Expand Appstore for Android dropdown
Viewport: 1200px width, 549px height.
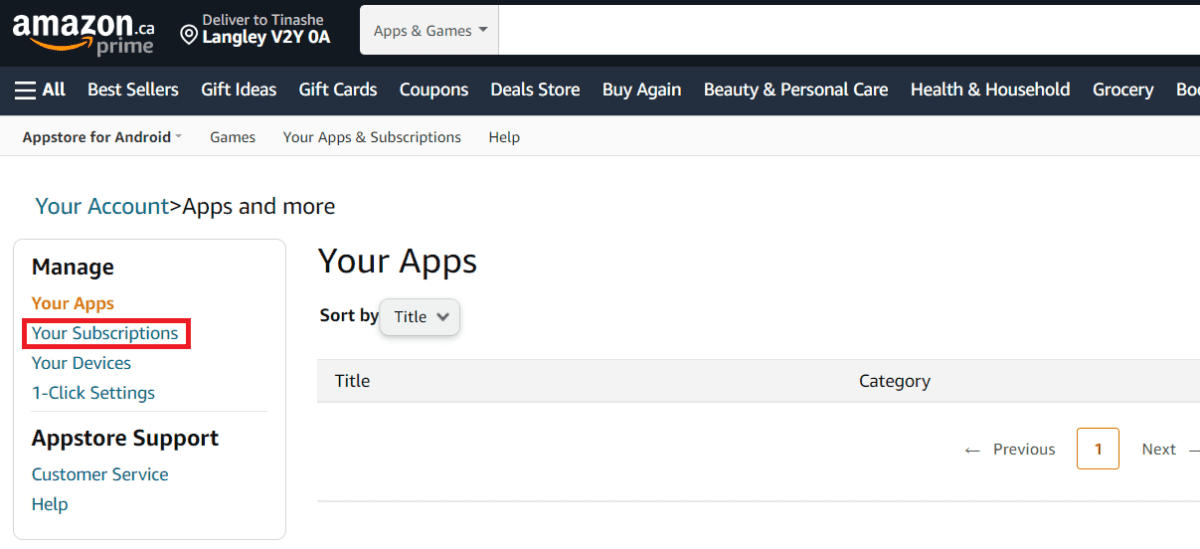coord(102,137)
